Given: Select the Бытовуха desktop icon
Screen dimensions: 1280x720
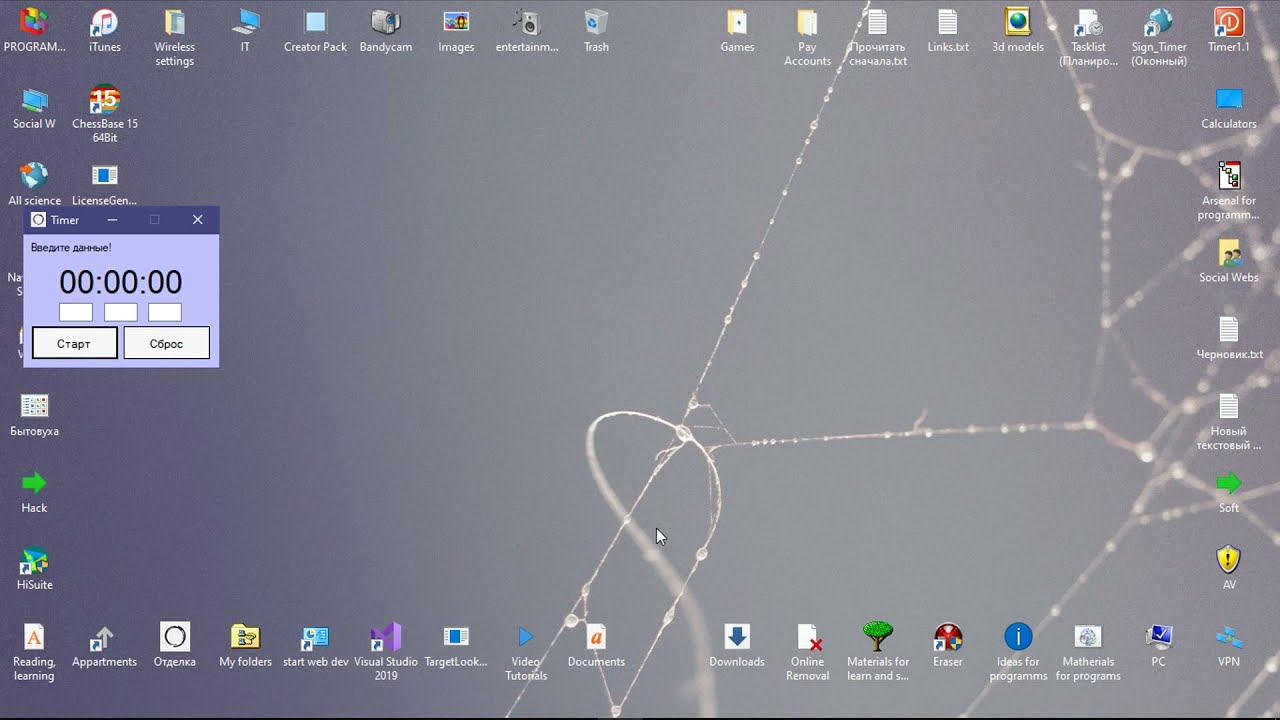Looking at the screenshot, I should pos(34,406).
